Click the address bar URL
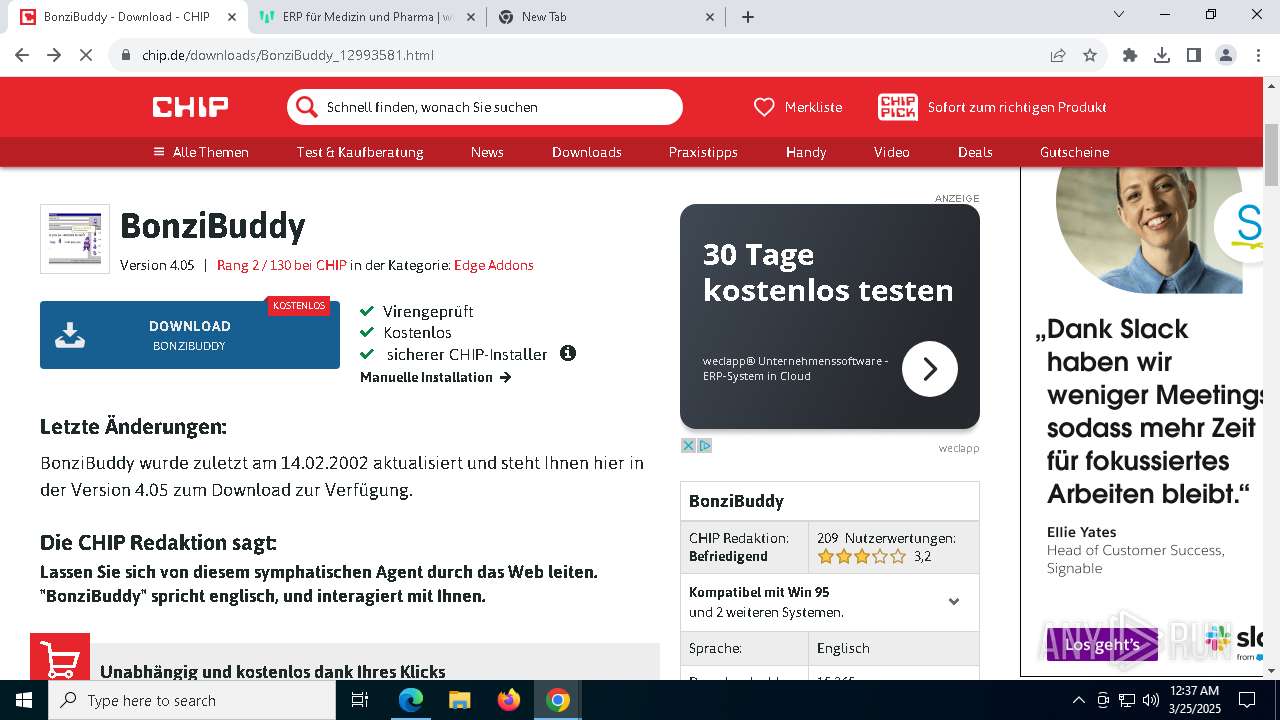 pyautogui.click(x=288, y=55)
